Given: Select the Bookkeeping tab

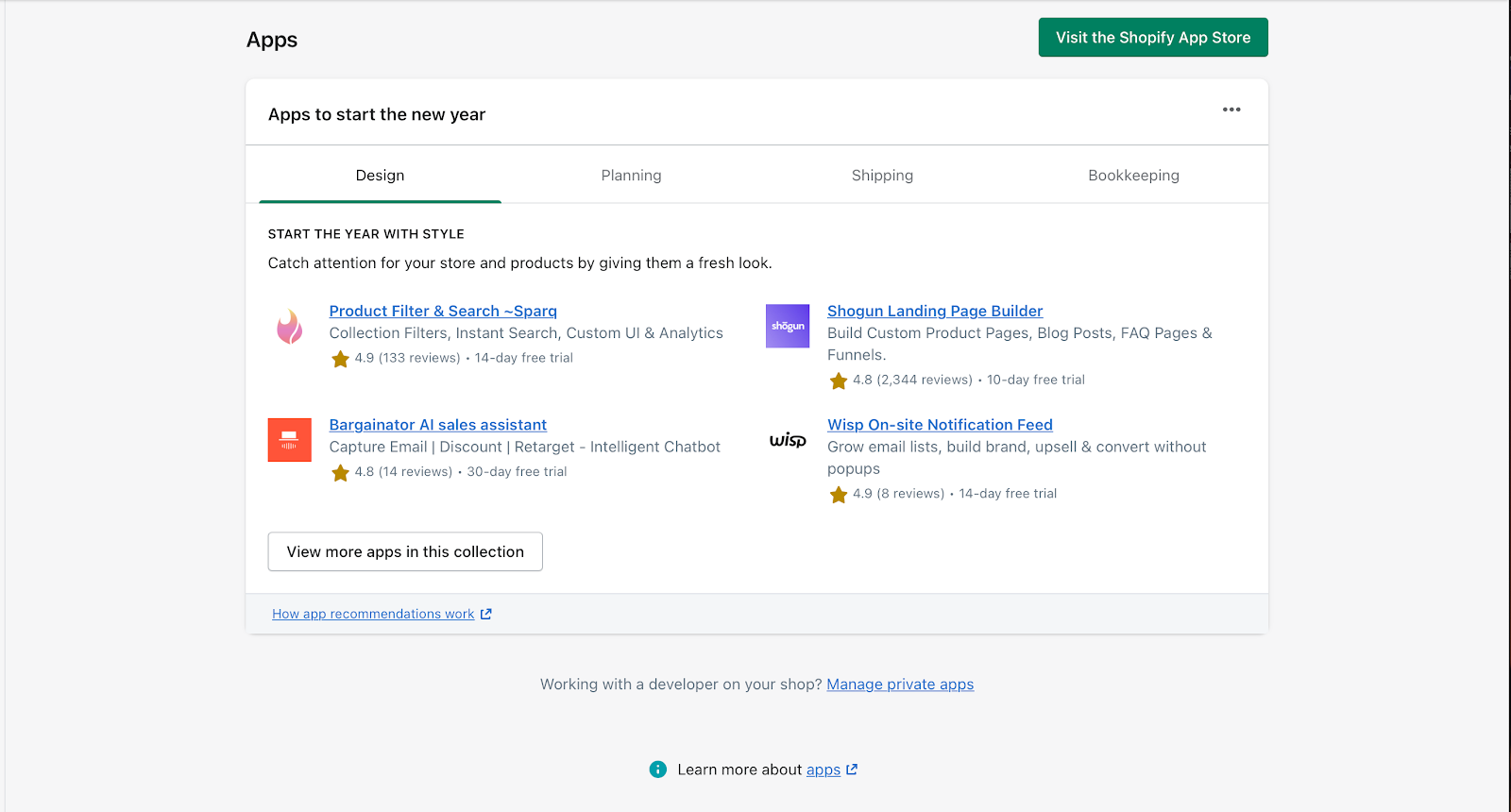Looking at the screenshot, I should pyautogui.click(x=1133, y=176).
